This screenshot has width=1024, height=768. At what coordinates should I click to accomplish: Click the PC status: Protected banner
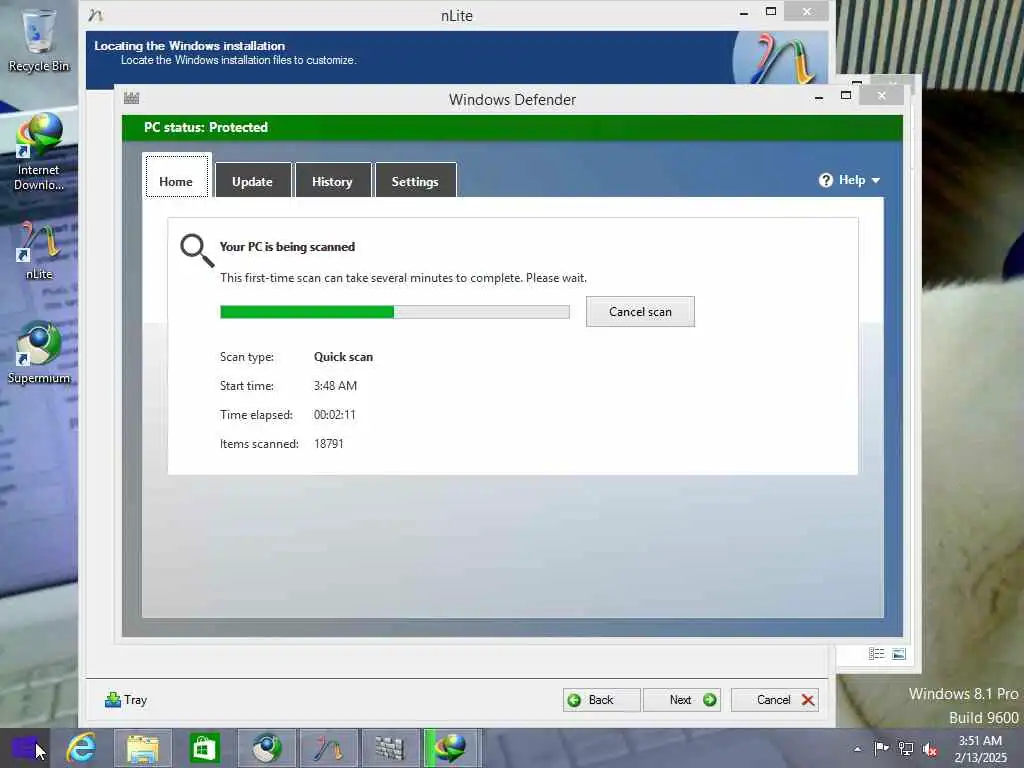[512, 127]
